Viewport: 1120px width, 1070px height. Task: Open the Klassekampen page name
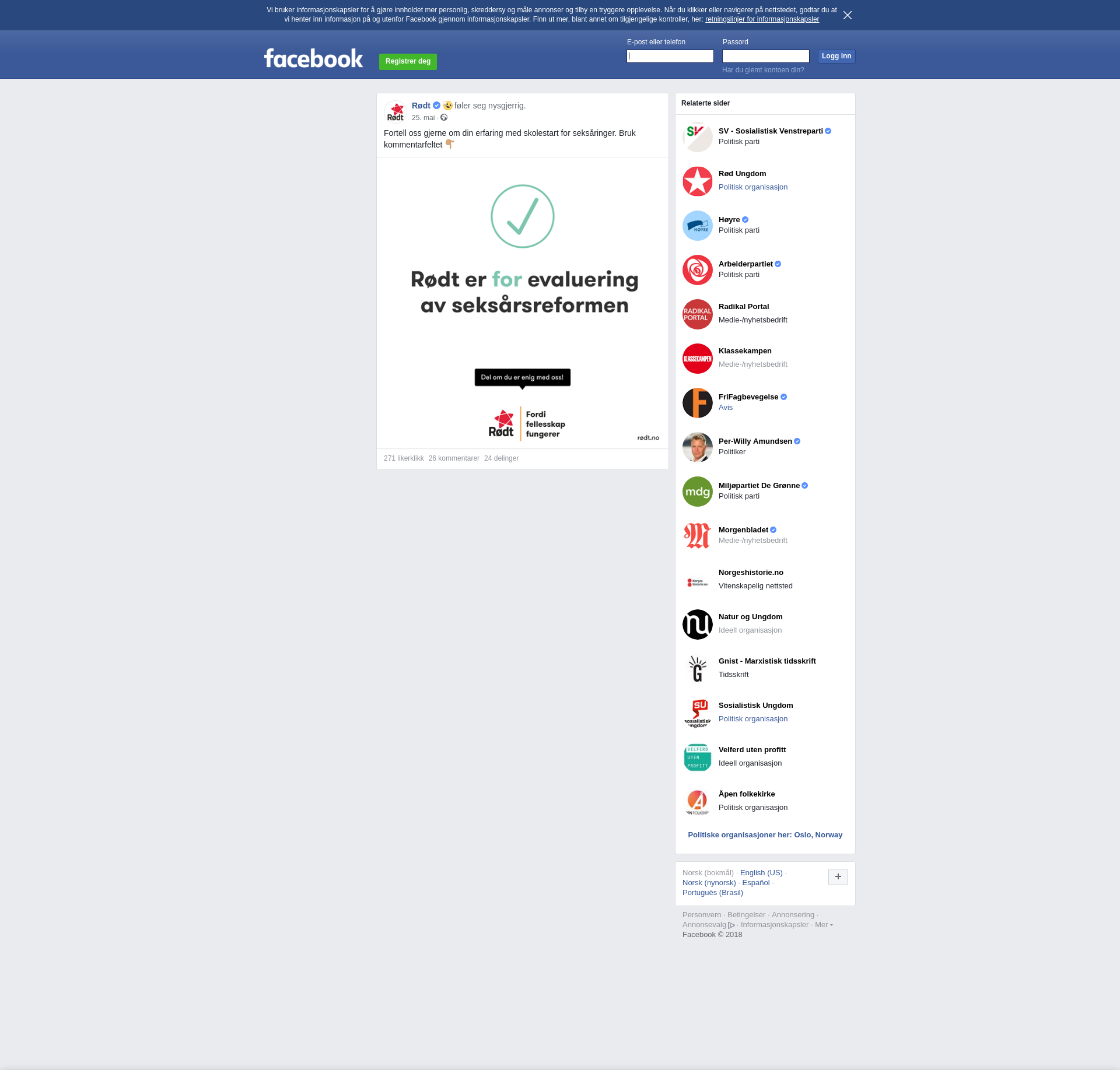click(x=745, y=351)
